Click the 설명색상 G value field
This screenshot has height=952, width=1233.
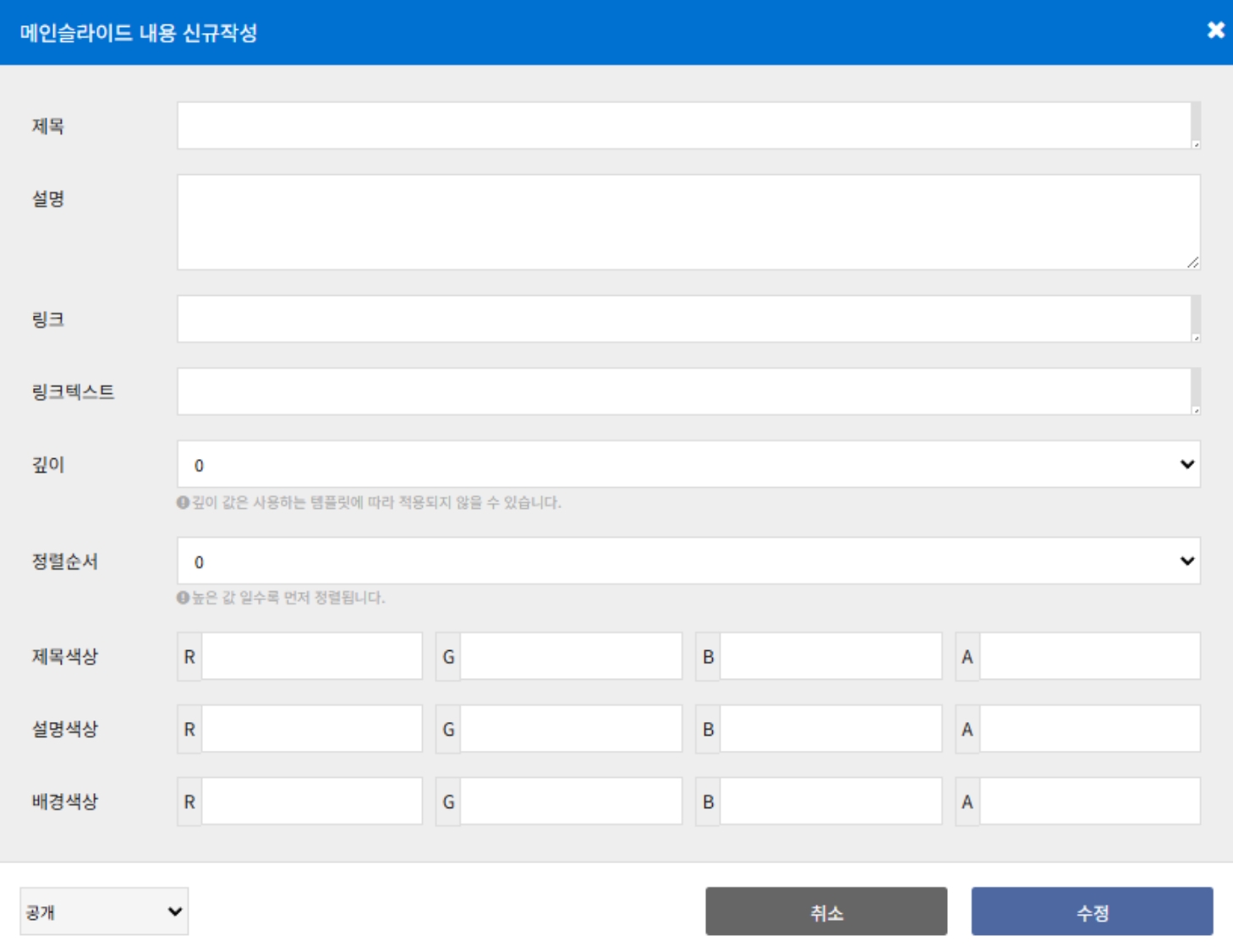571,729
